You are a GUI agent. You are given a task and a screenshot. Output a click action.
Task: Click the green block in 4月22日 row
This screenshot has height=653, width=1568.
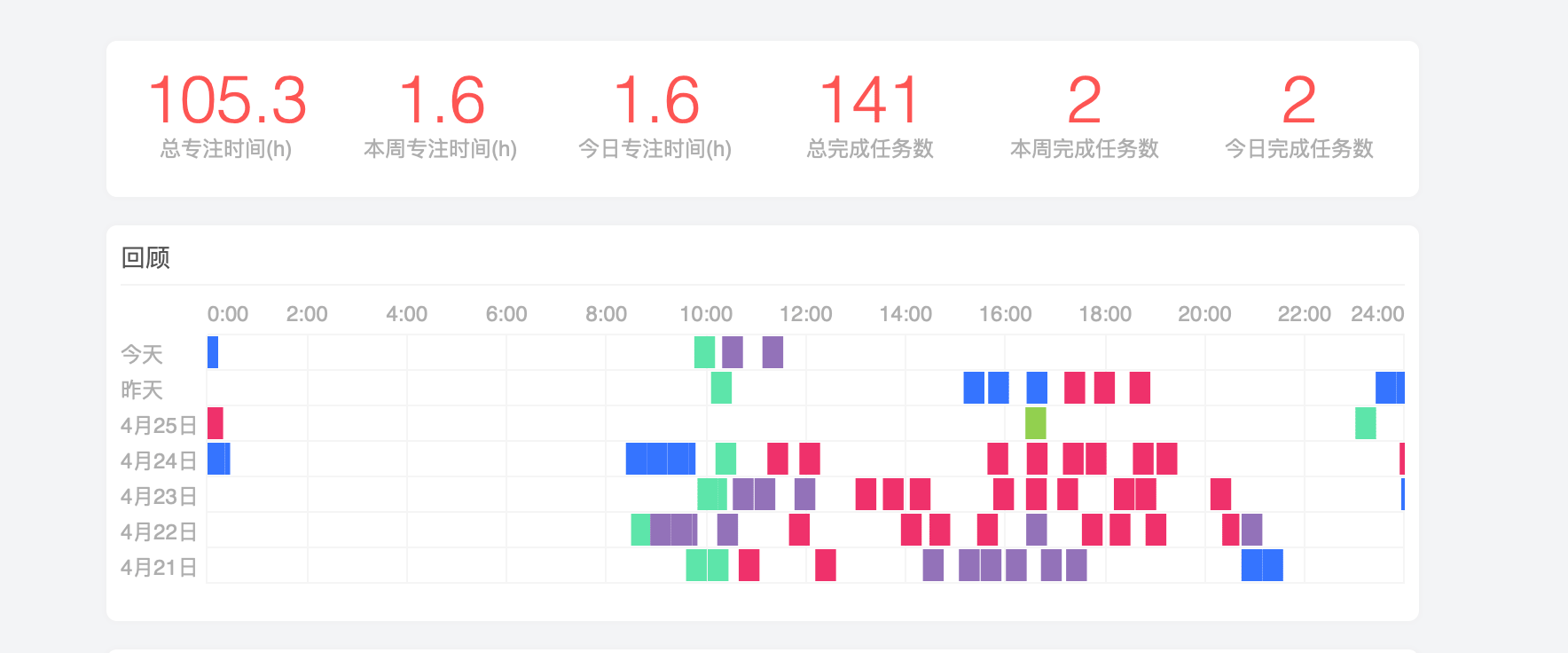[x=640, y=530]
